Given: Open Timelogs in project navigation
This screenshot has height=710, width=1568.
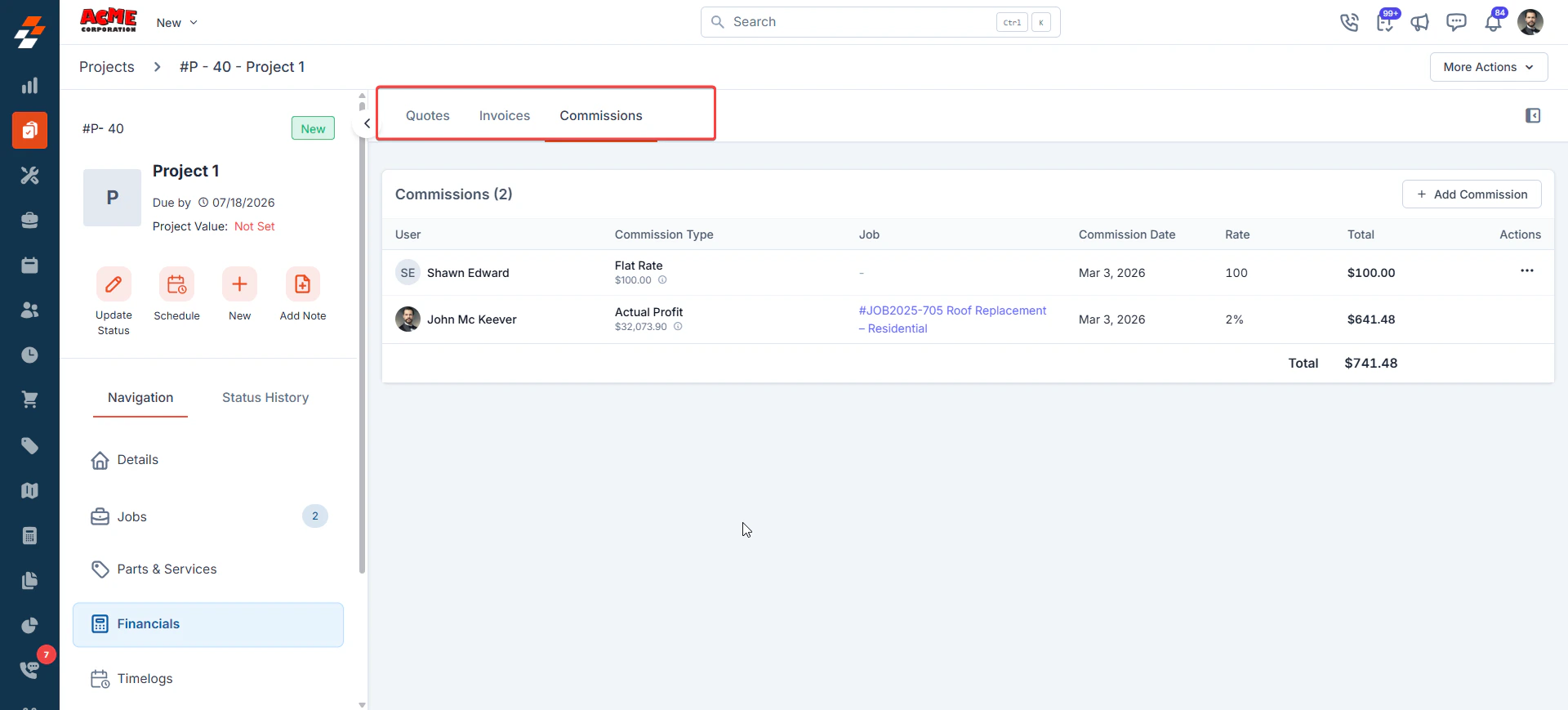Looking at the screenshot, I should tap(208, 679).
